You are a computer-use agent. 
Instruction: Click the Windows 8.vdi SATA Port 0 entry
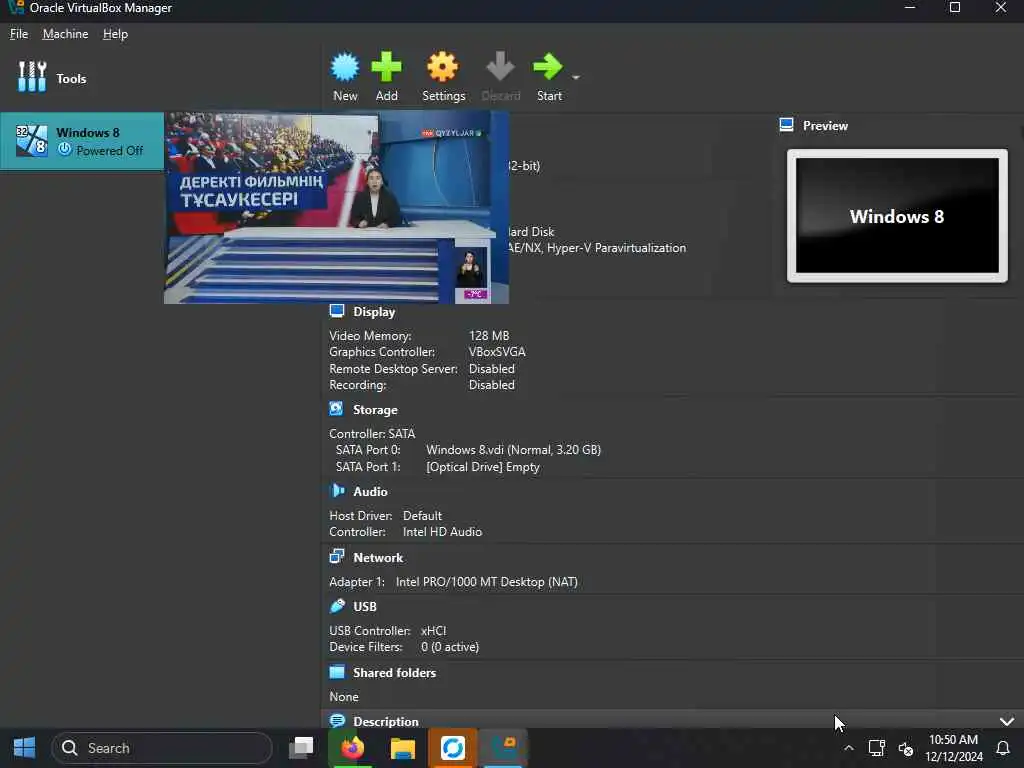coord(513,450)
